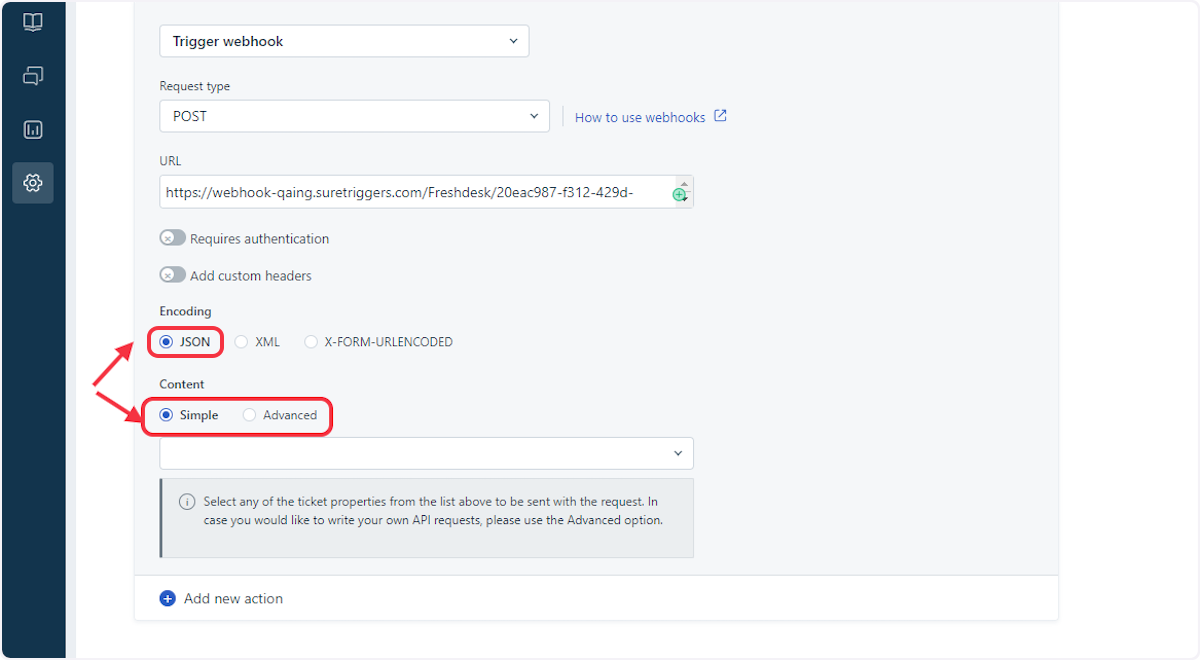1200x660 pixels.
Task: Select the Advanced content option
Action: [x=247, y=414]
